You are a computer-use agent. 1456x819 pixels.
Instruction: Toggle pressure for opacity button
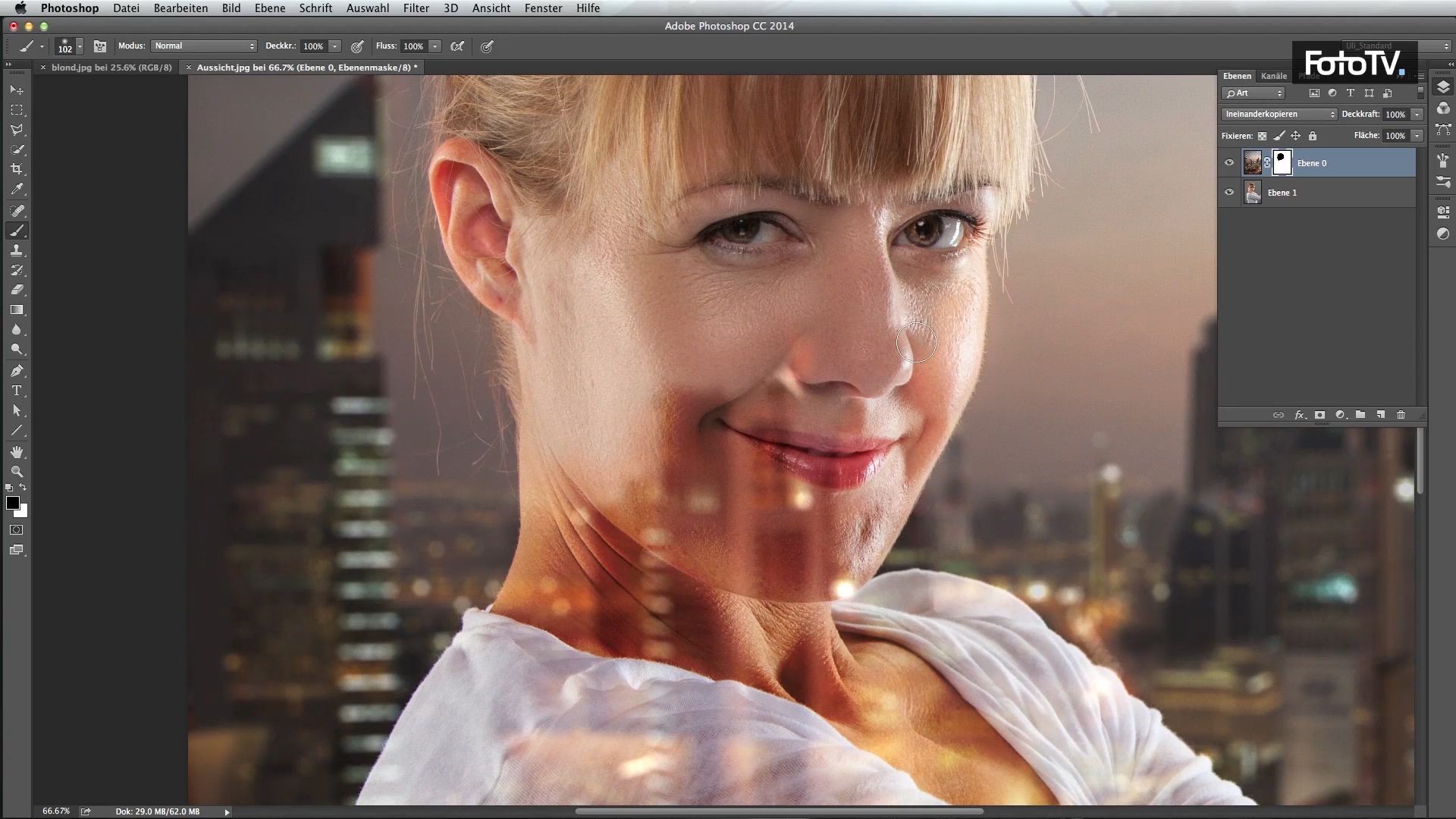pyautogui.click(x=358, y=46)
